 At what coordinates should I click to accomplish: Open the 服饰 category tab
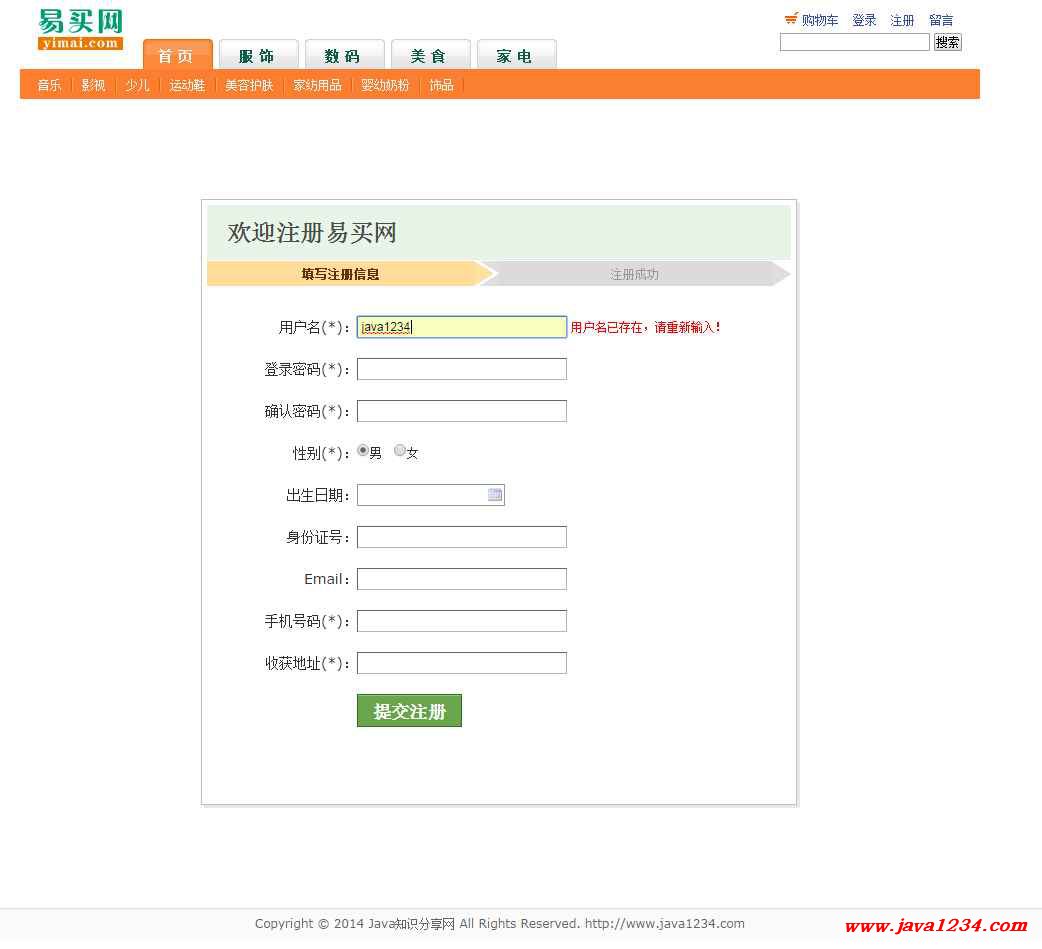pyautogui.click(x=258, y=56)
